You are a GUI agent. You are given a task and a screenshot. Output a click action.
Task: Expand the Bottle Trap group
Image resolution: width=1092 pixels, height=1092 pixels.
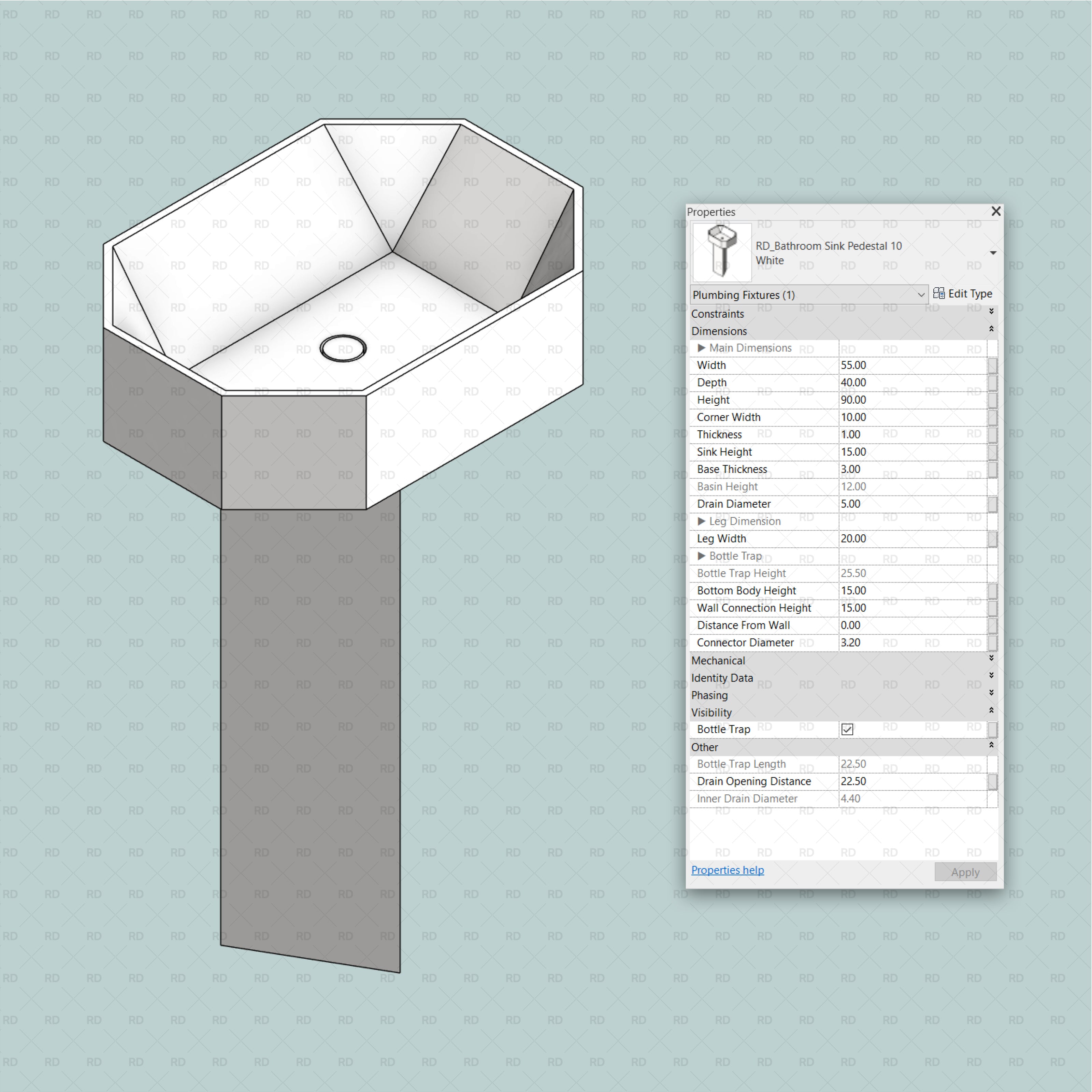click(x=702, y=556)
